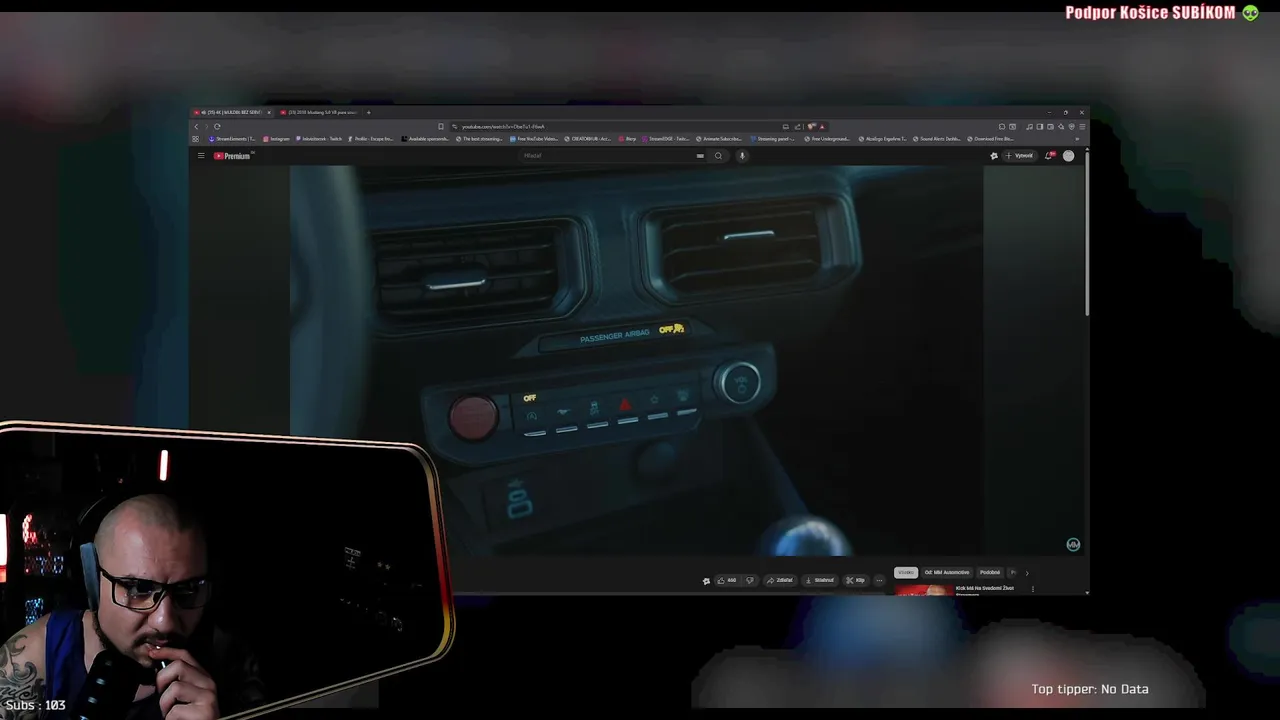Screen dimensions: 1280x720
Task: Click the Zdieľať share button
Action: pos(780,580)
